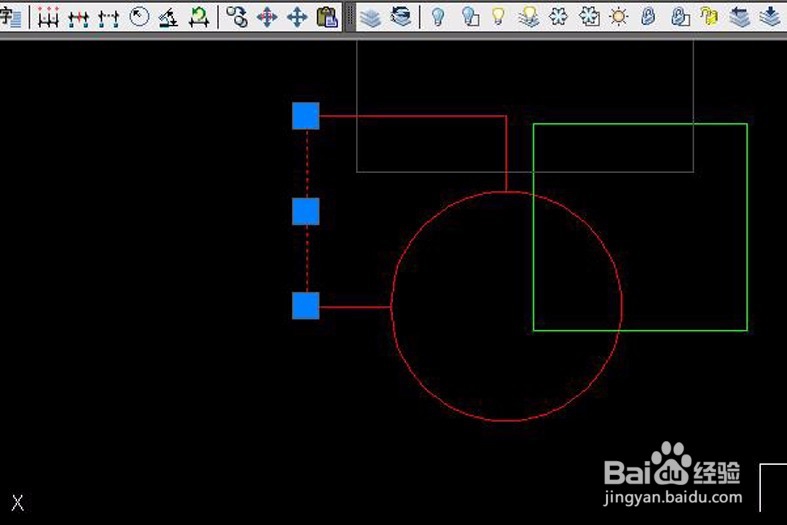Viewport: 787px width, 525px height.
Task: Select move tool with red and blue arrows
Action: [x=267, y=18]
